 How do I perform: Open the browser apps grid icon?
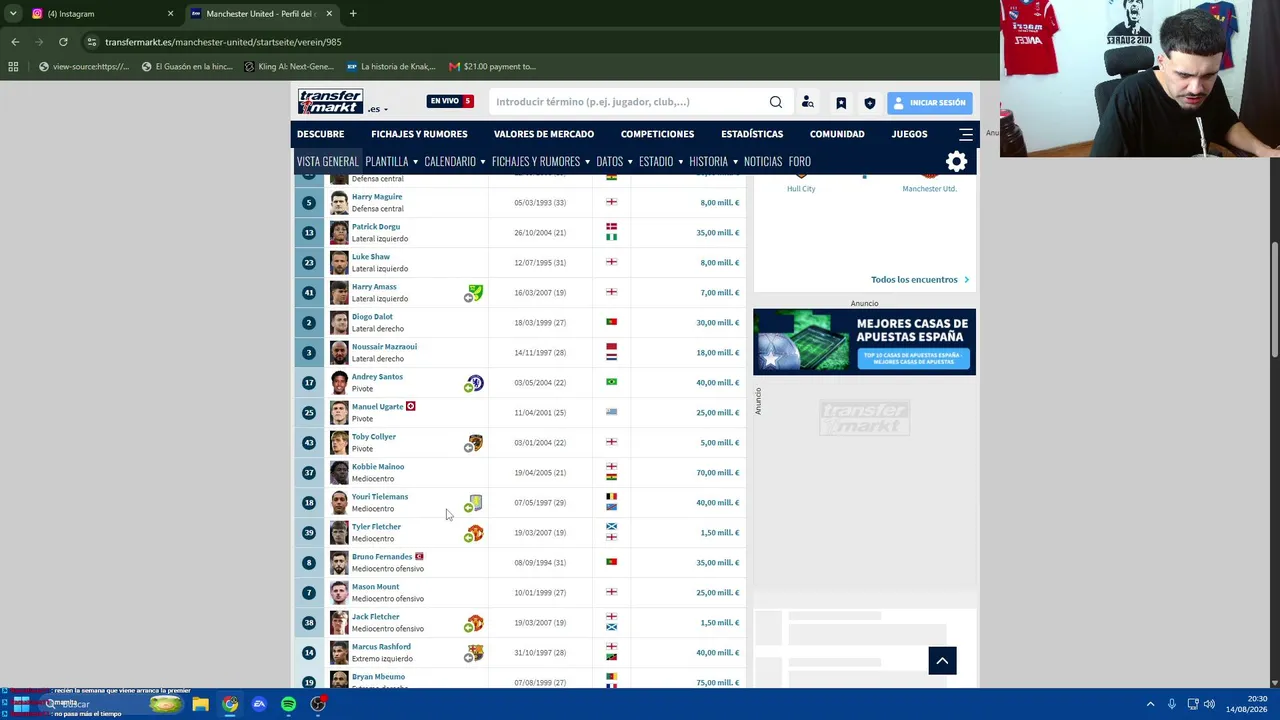click(x=13, y=67)
